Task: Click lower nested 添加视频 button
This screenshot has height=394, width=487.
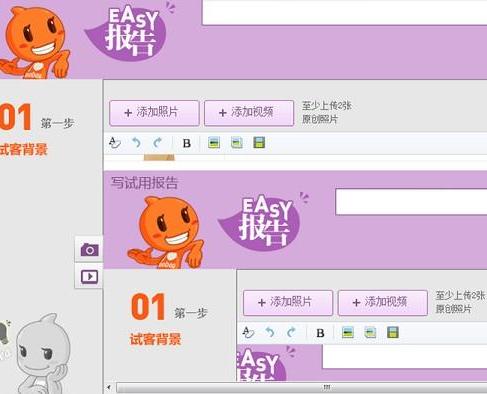Action: 383,303
